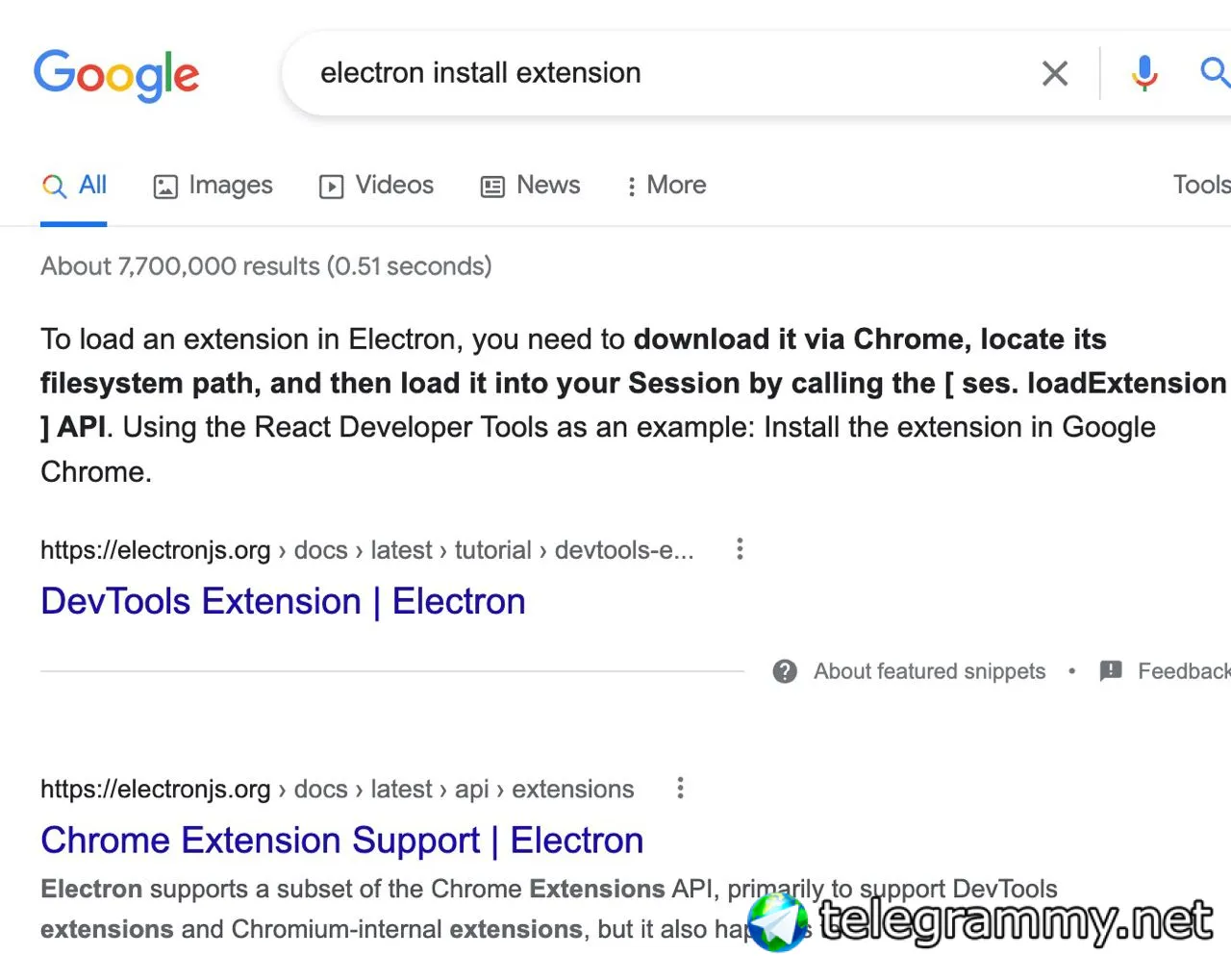Click the Google logo
The width and height of the screenshot is (1231, 980).
(x=116, y=75)
